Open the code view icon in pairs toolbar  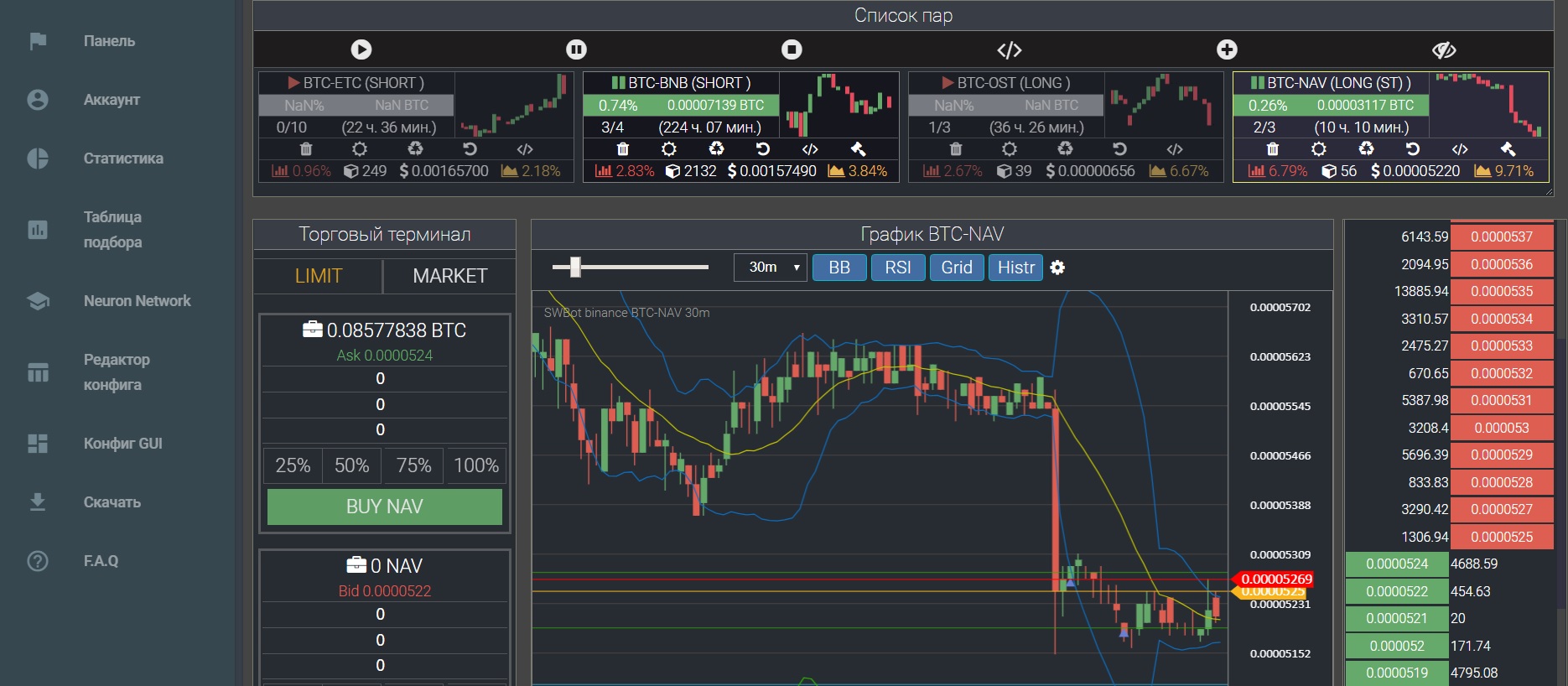(x=1009, y=50)
